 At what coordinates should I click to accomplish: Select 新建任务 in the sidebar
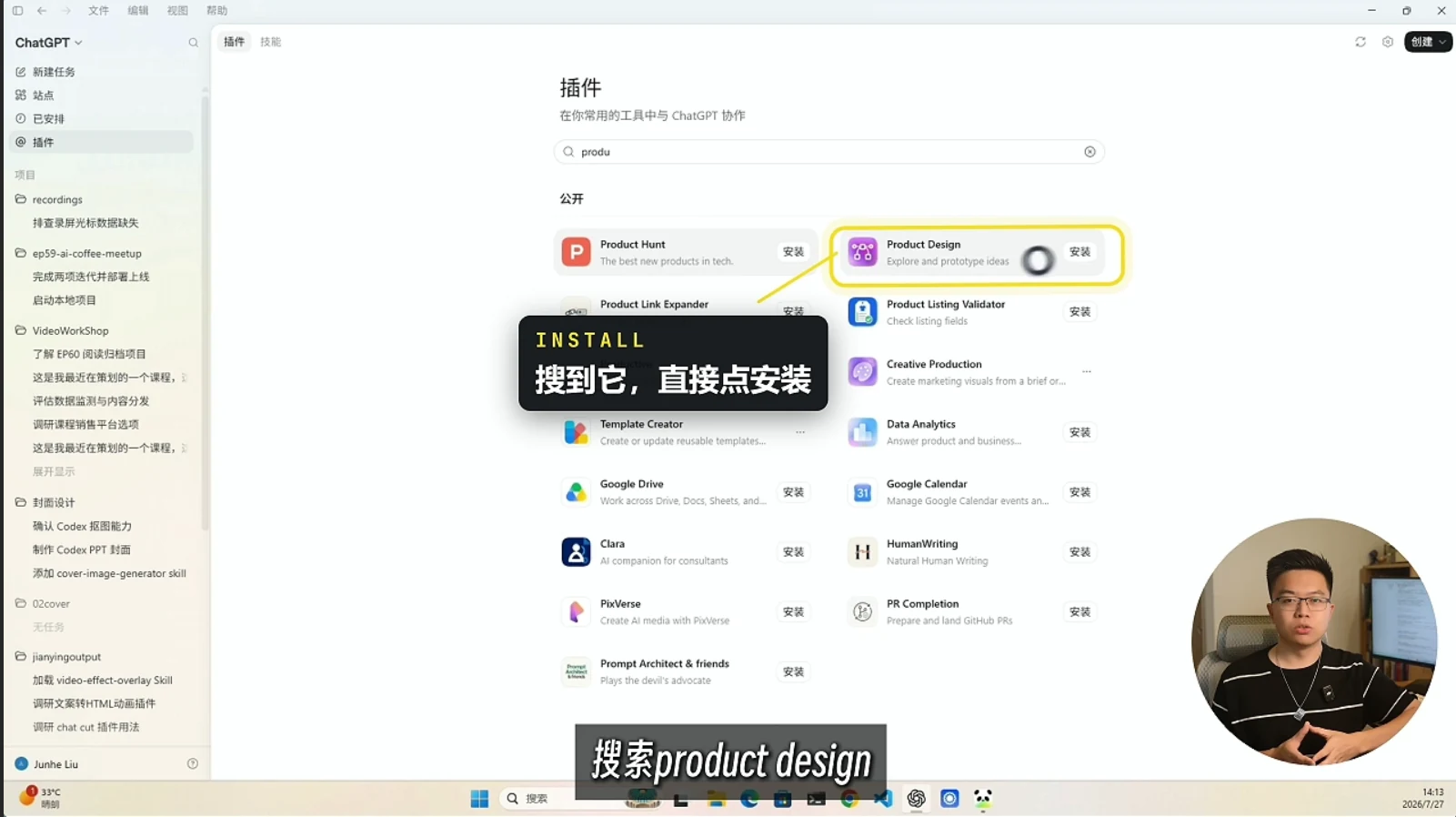101,72
